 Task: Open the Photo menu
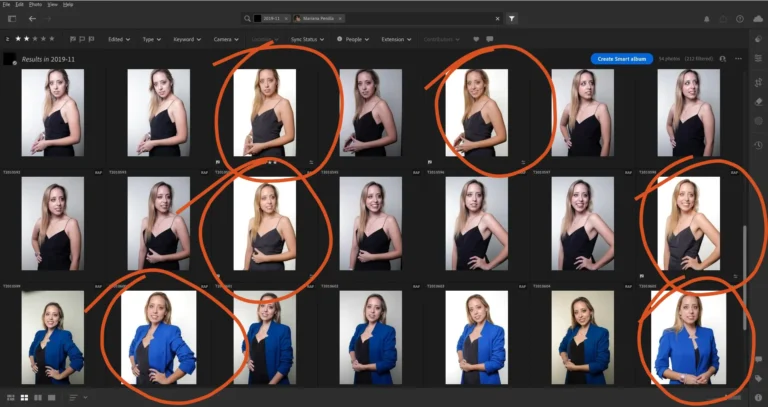tap(37, 4)
